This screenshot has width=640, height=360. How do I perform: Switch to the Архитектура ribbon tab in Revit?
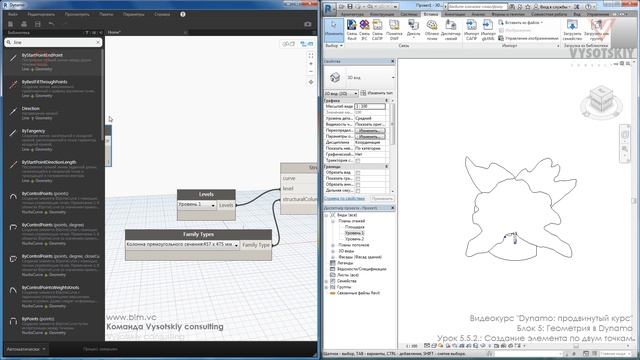352,14
